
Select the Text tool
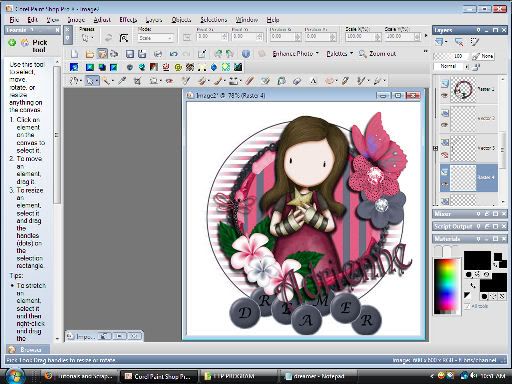tap(313, 80)
